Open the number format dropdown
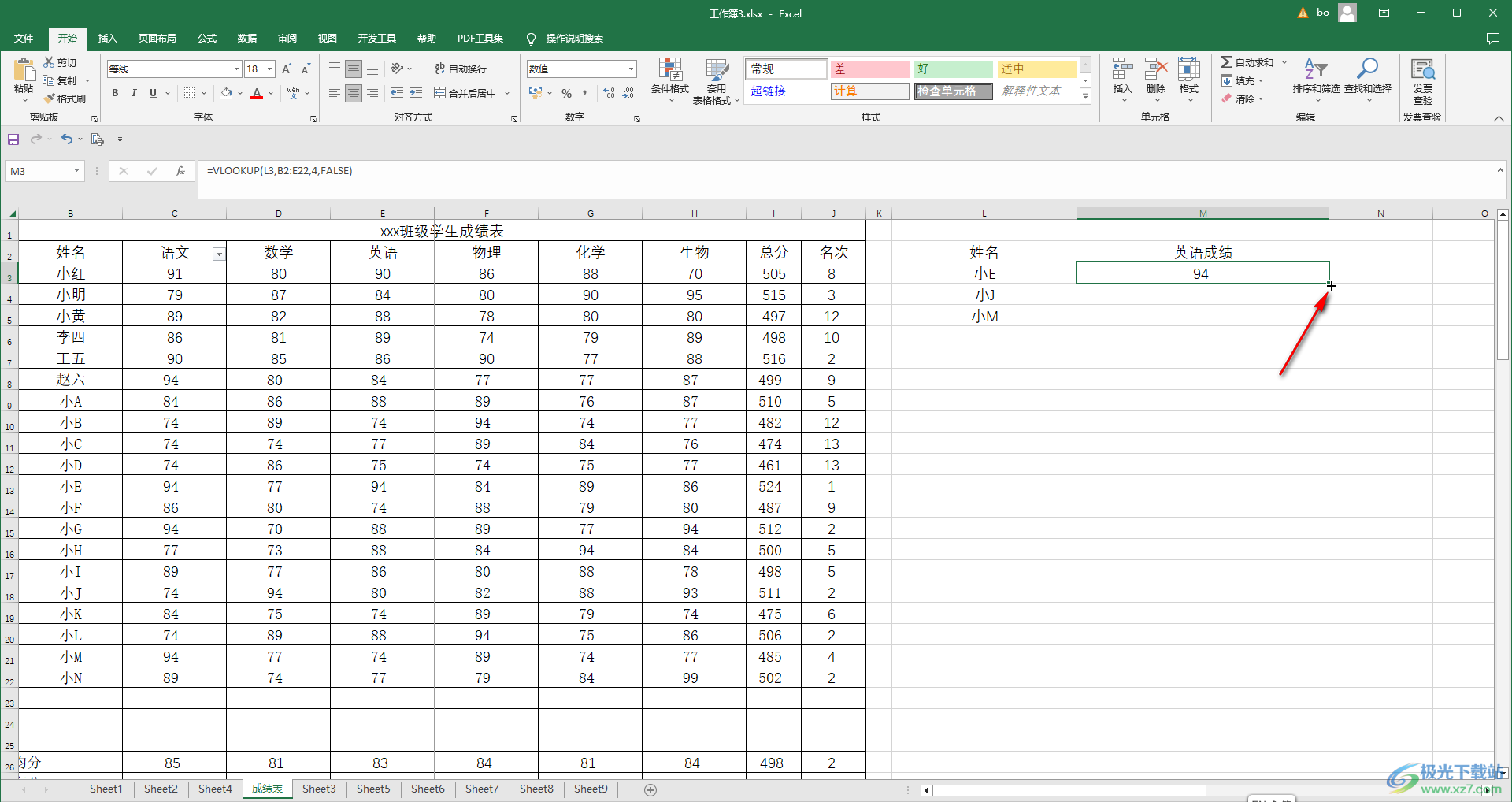 (x=631, y=69)
